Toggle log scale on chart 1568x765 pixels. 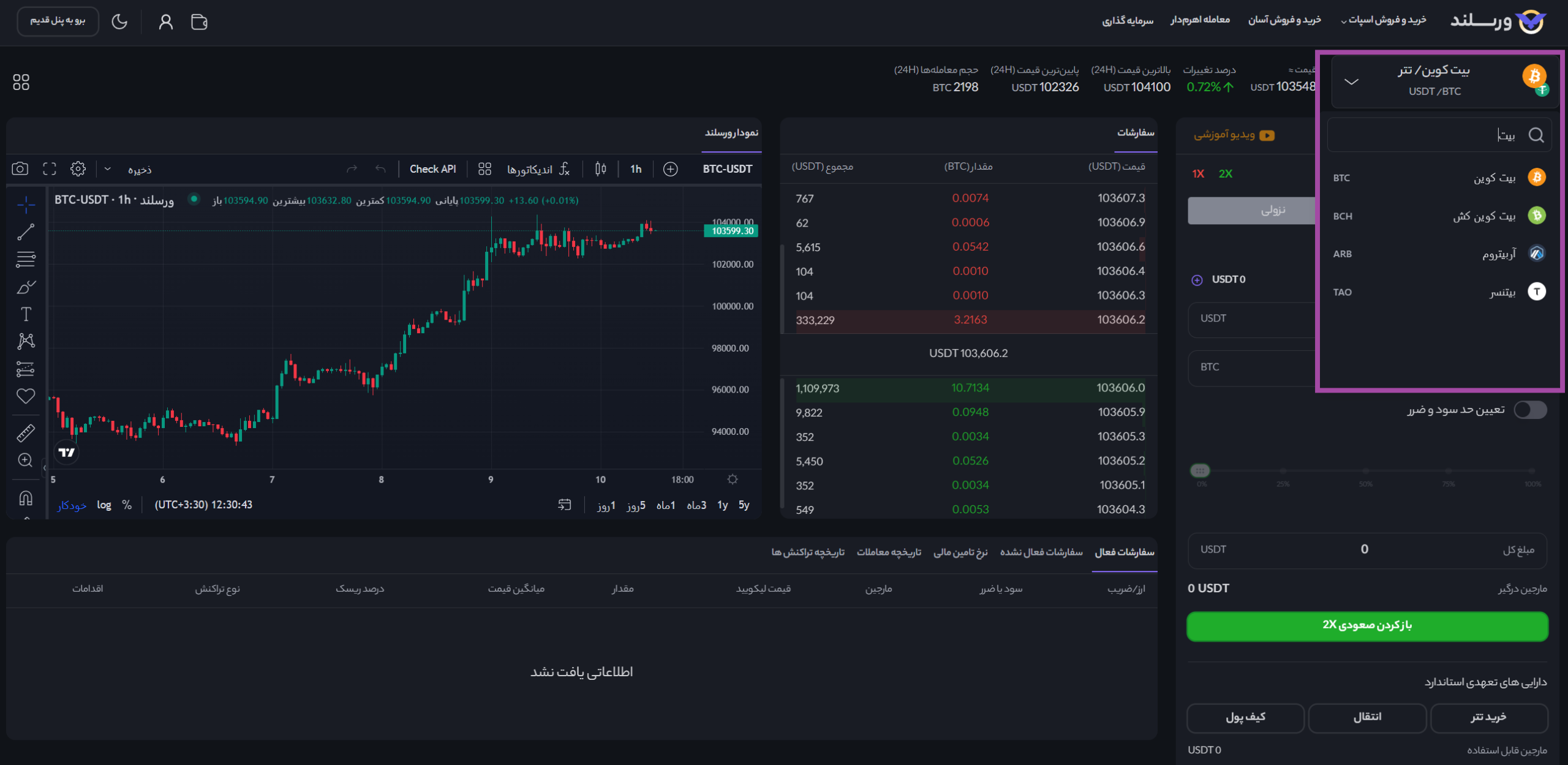[104, 505]
